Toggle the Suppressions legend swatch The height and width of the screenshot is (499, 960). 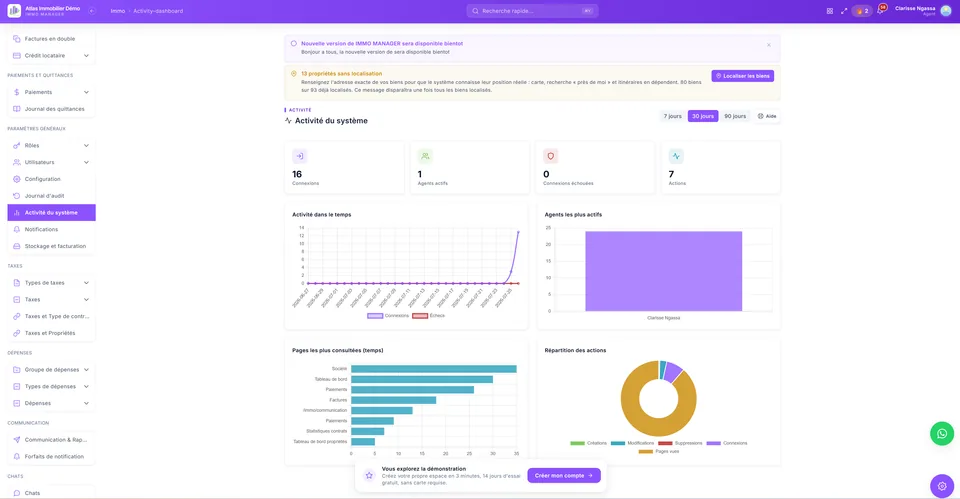665,443
